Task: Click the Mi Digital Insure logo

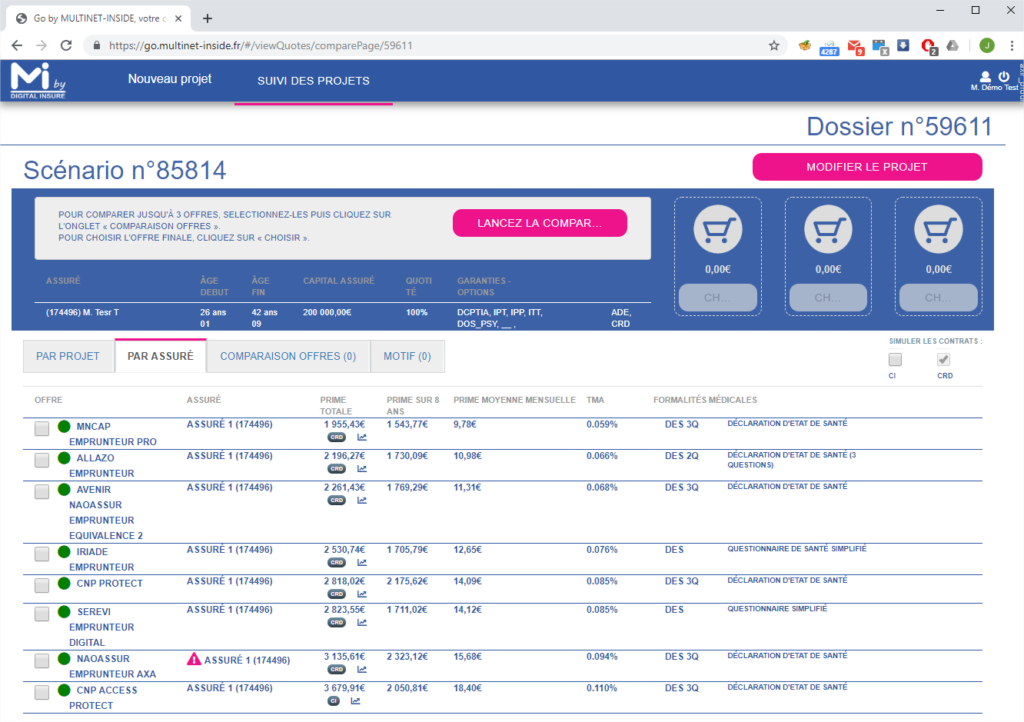Action: point(38,81)
